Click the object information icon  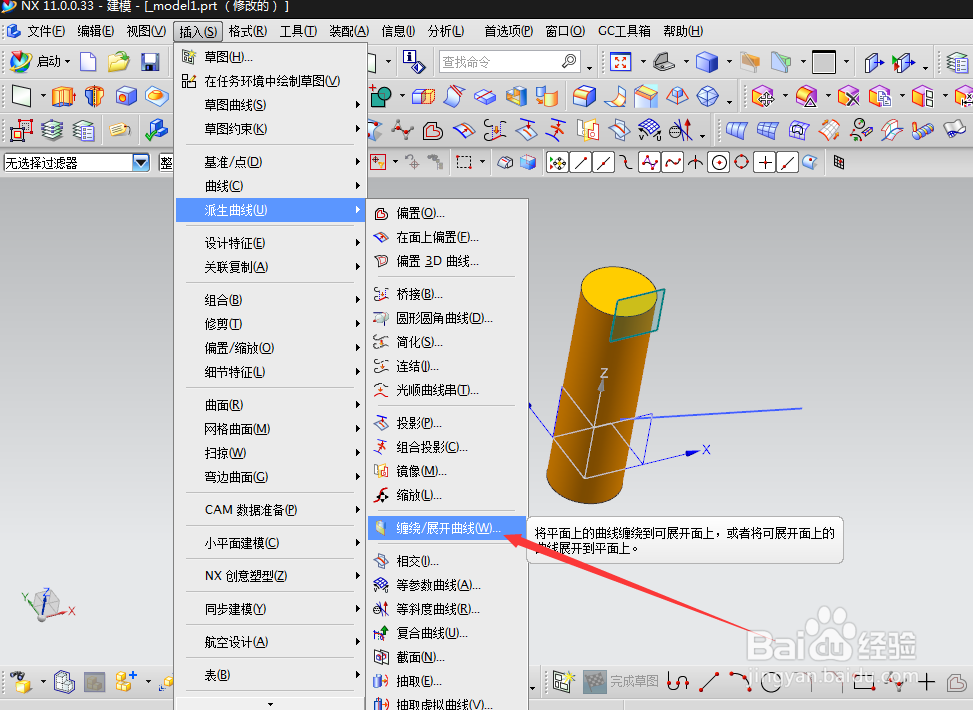coord(413,61)
